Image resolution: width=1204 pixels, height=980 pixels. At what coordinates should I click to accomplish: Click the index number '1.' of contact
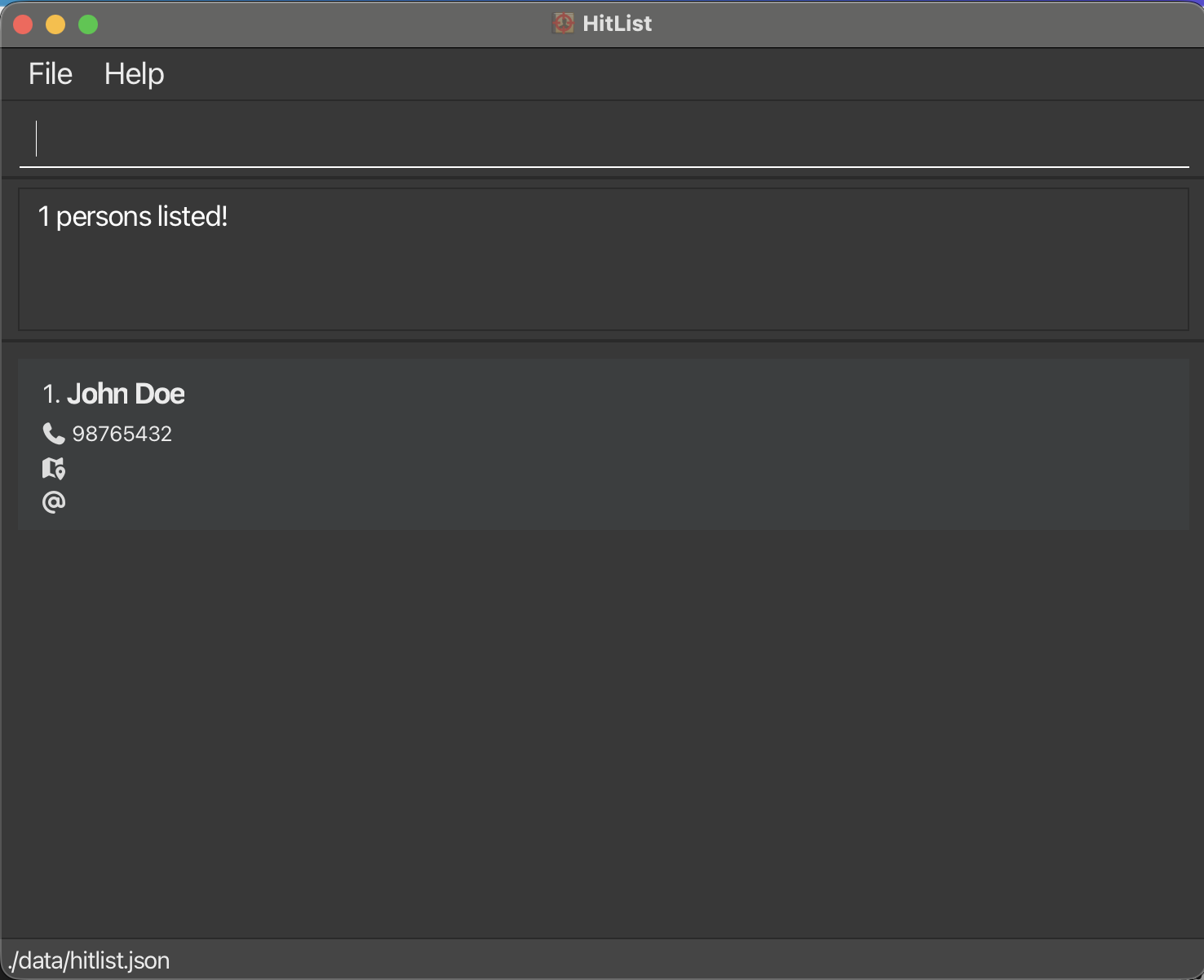point(51,395)
